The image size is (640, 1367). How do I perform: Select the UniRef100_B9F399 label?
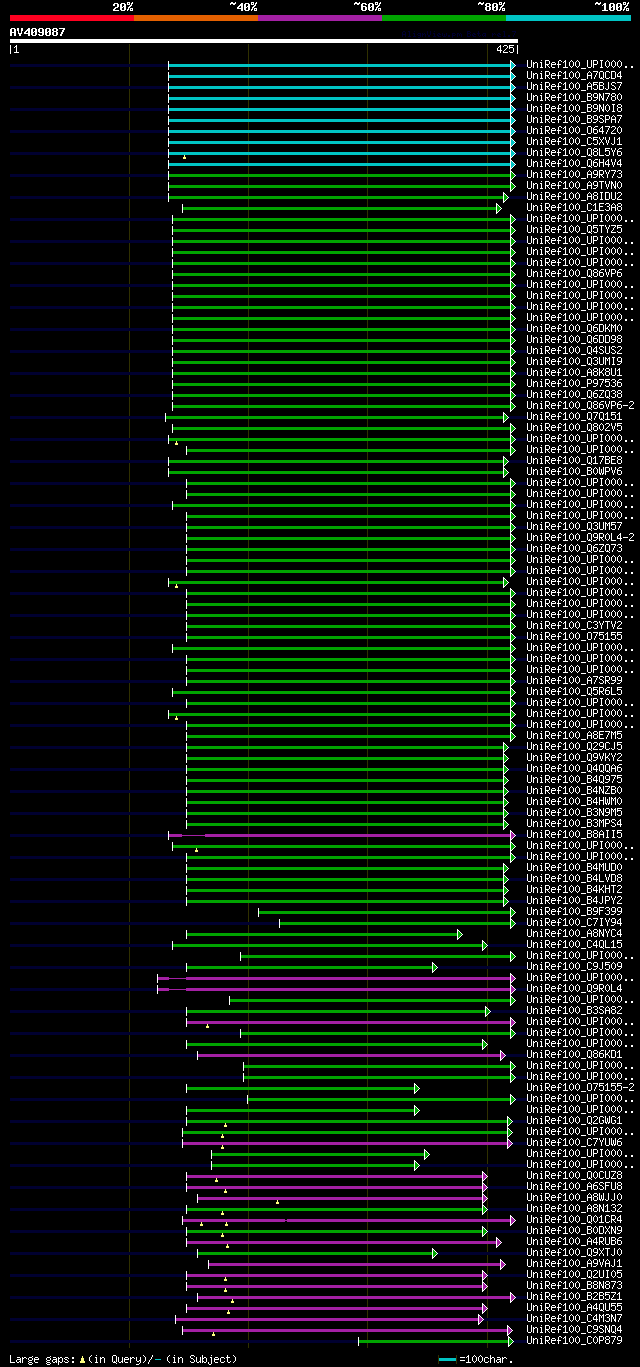574,911
